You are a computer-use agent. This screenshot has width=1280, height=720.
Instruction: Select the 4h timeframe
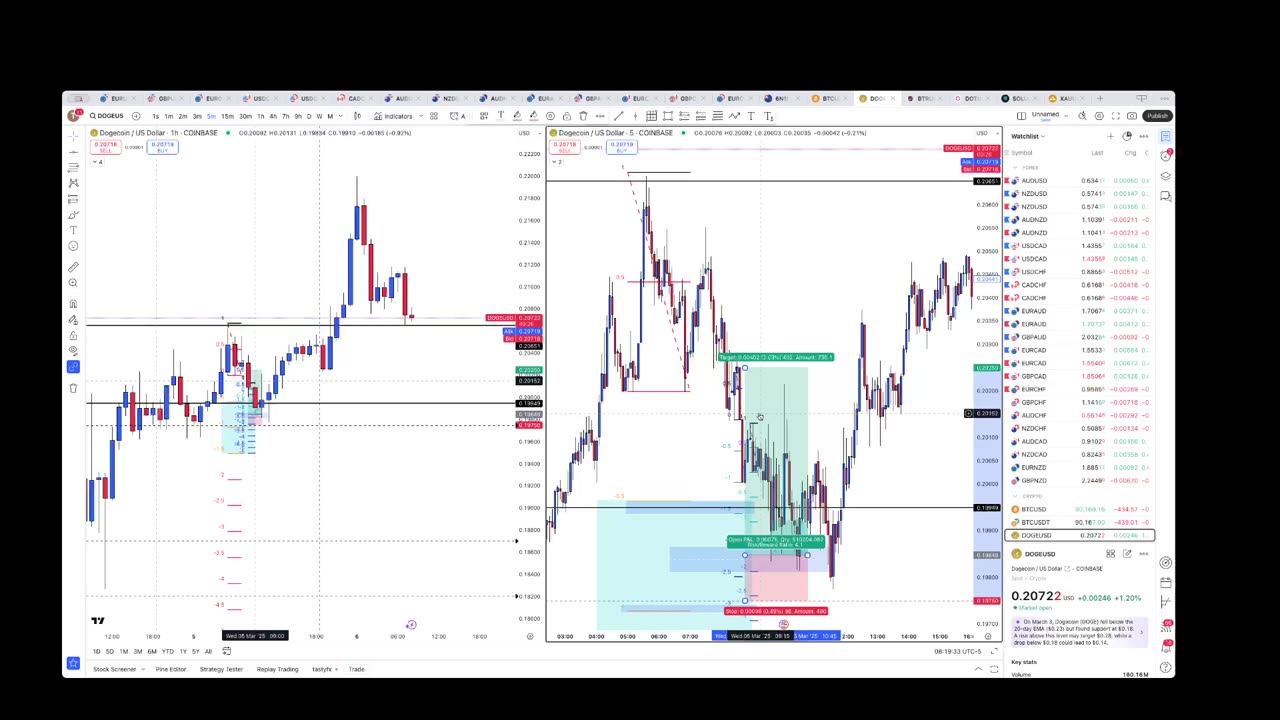click(273, 116)
